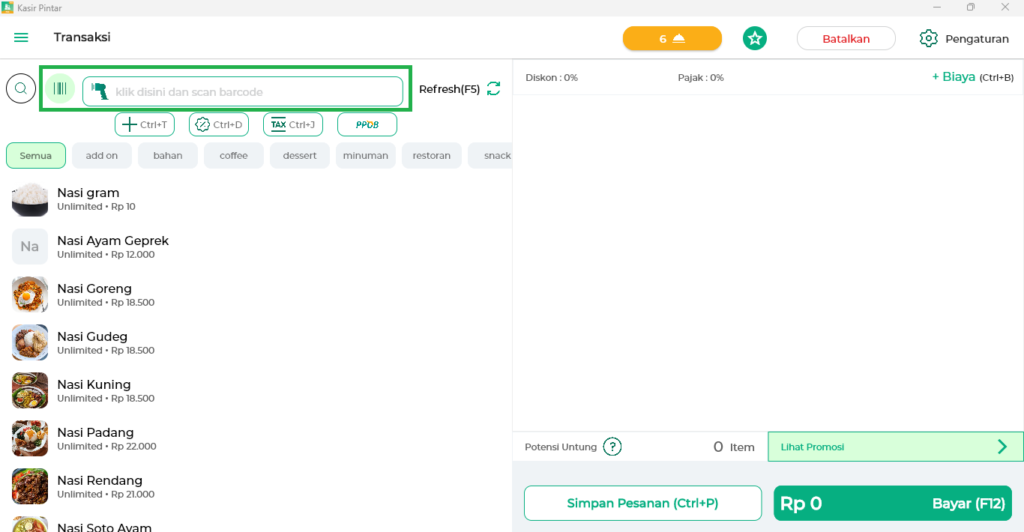
Task: Click the green star icon
Action: point(755,38)
